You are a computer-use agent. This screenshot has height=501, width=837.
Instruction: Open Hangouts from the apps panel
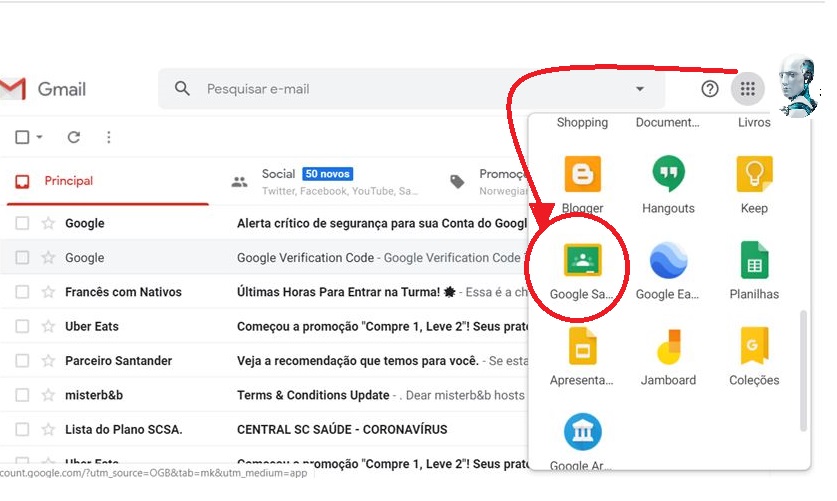click(x=668, y=185)
